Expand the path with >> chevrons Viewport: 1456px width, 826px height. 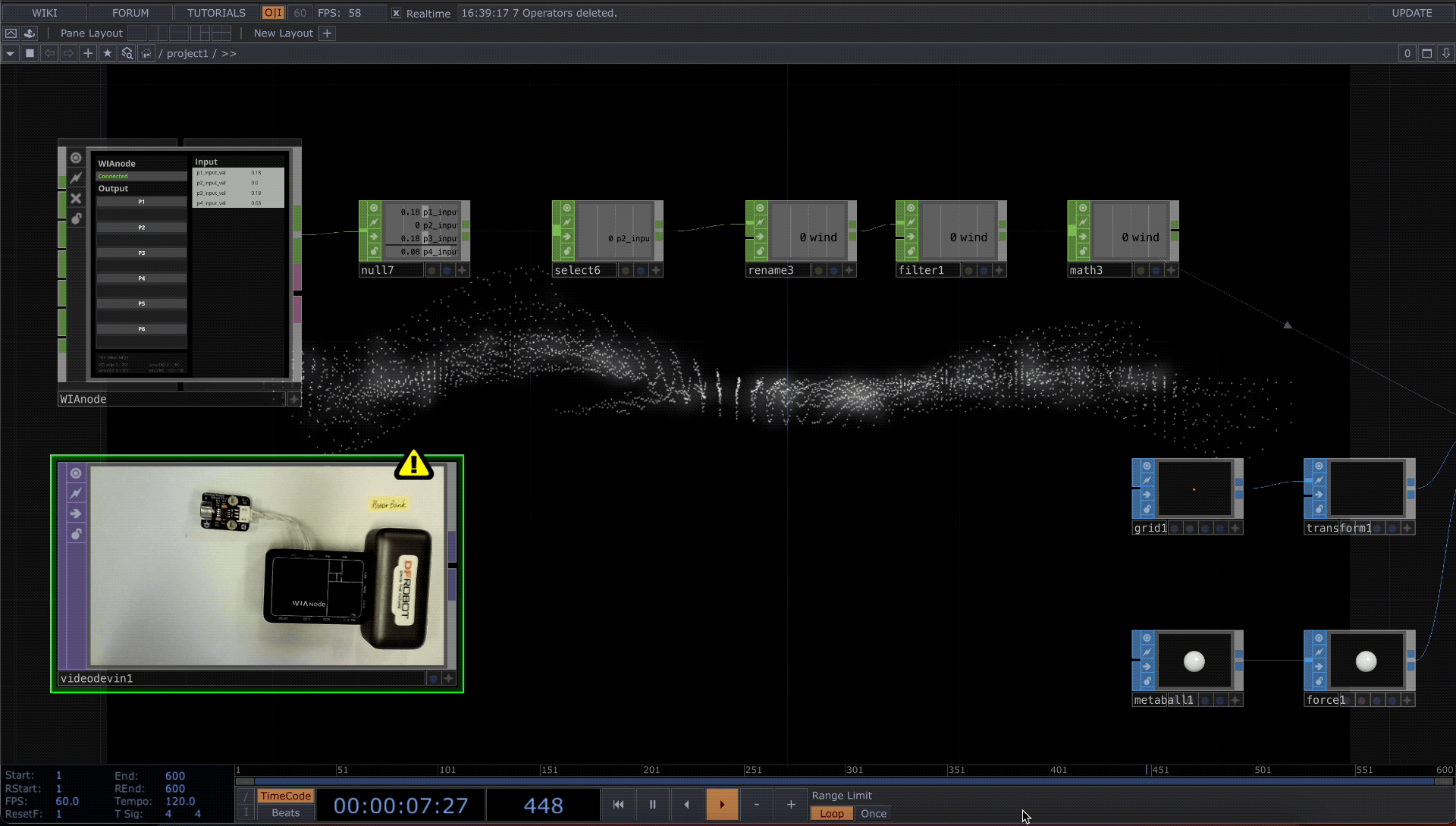[x=229, y=53]
